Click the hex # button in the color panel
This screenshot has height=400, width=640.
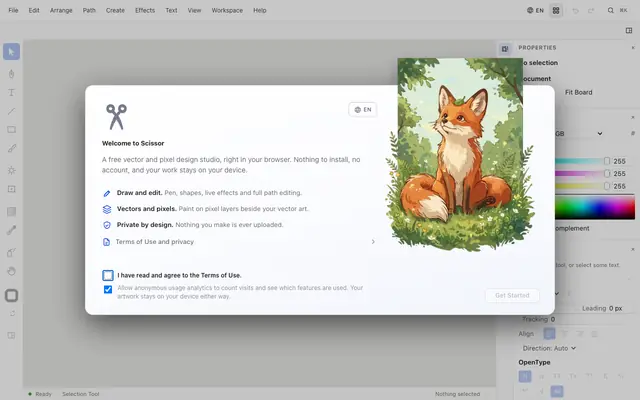coord(633,133)
